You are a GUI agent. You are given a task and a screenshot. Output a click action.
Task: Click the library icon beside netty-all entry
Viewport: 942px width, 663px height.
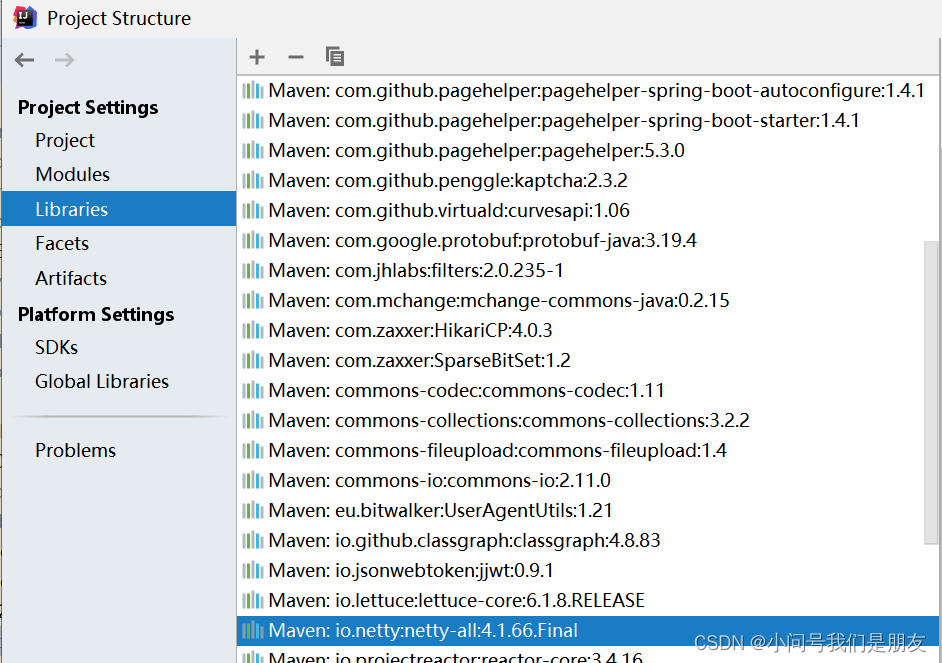pos(253,630)
